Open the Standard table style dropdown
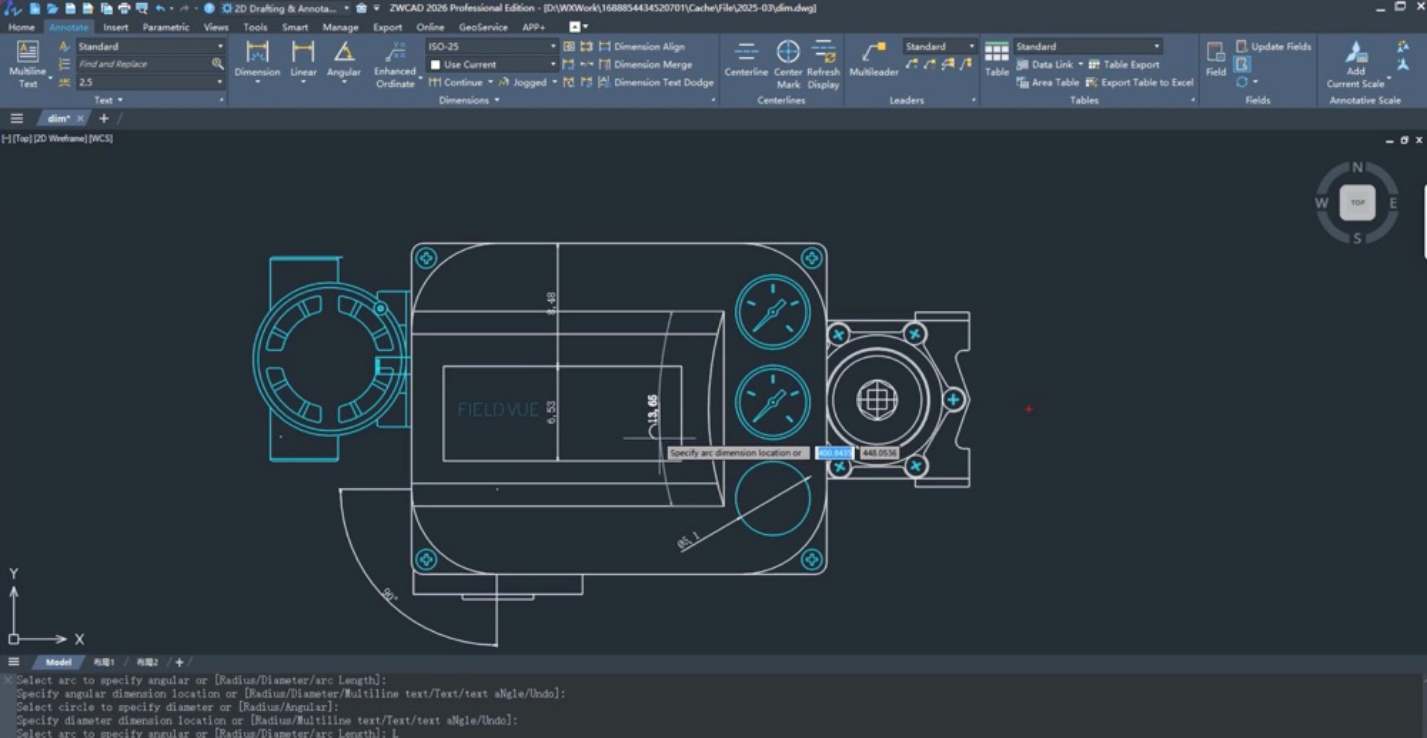The width and height of the screenshot is (1427, 738). point(1157,47)
